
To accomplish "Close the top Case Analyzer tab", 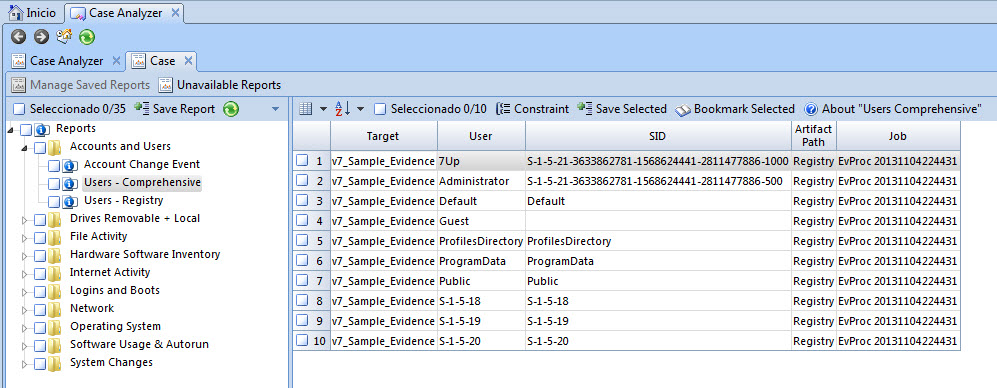I will (x=176, y=13).
